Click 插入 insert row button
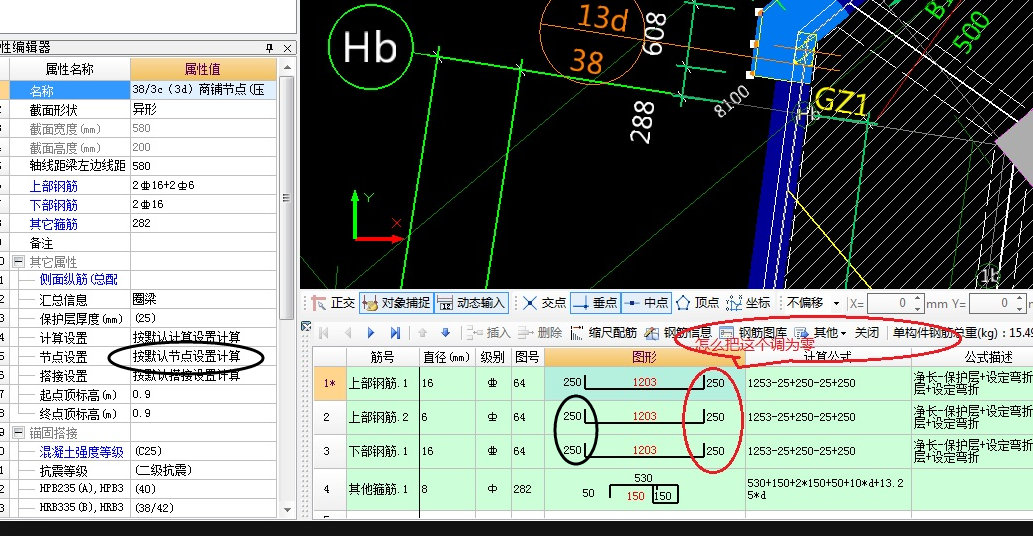Image resolution: width=1033 pixels, height=536 pixels. (x=488, y=333)
